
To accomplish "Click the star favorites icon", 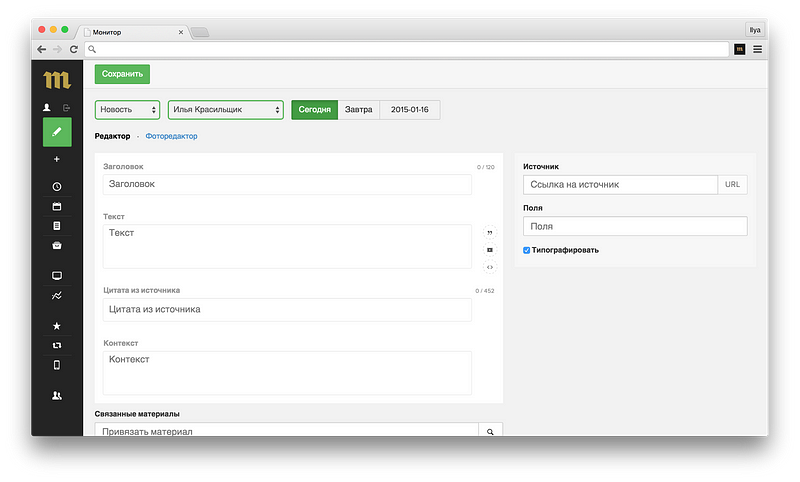I will pos(57,325).
